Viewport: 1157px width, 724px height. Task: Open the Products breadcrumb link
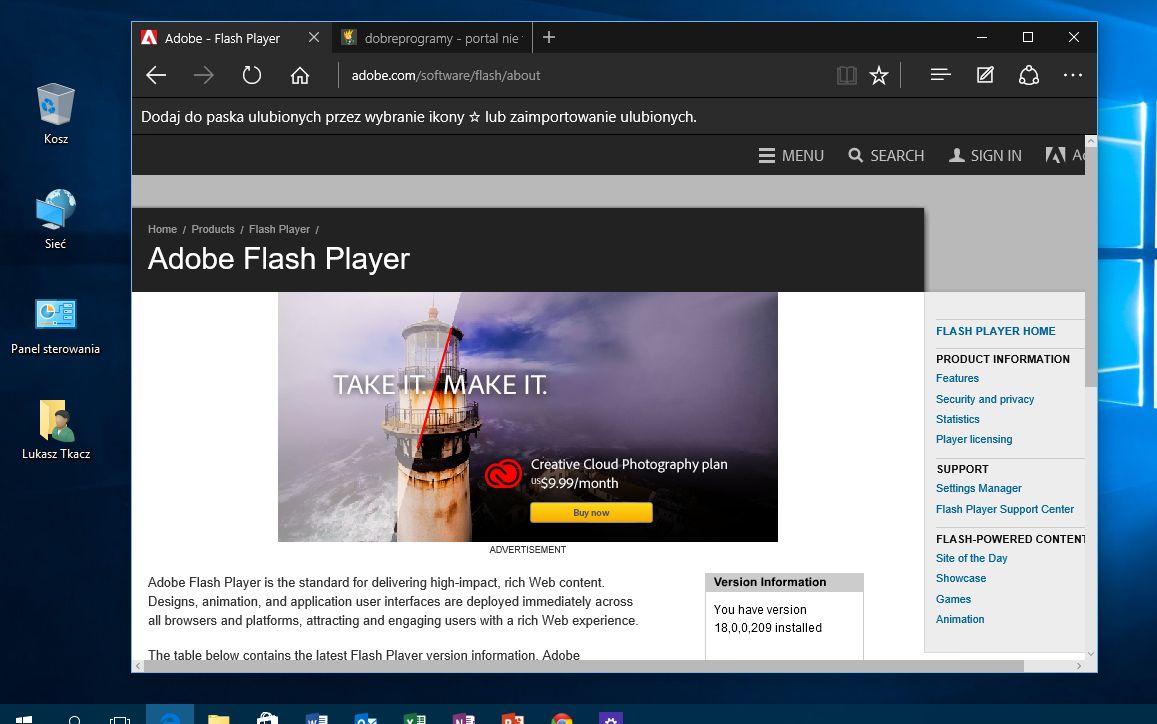click(213, 230)
